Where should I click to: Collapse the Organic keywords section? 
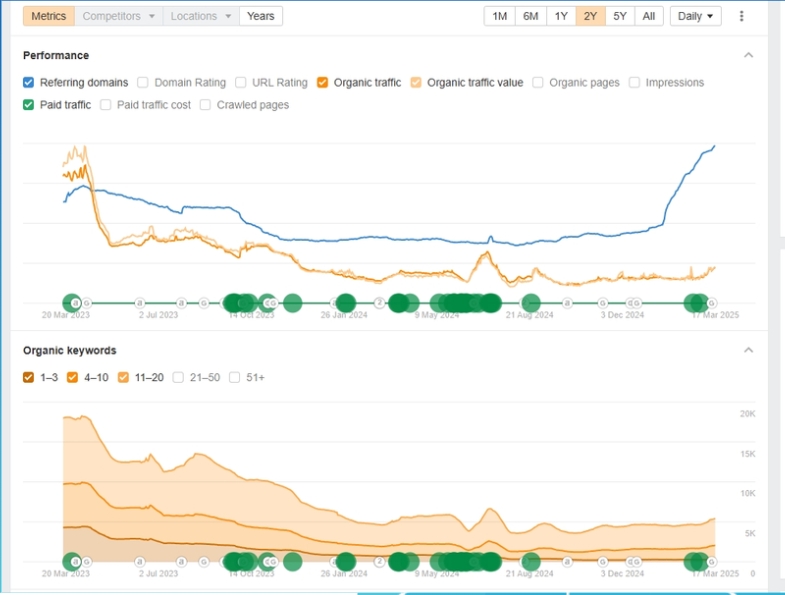click(x=748, y=350)
